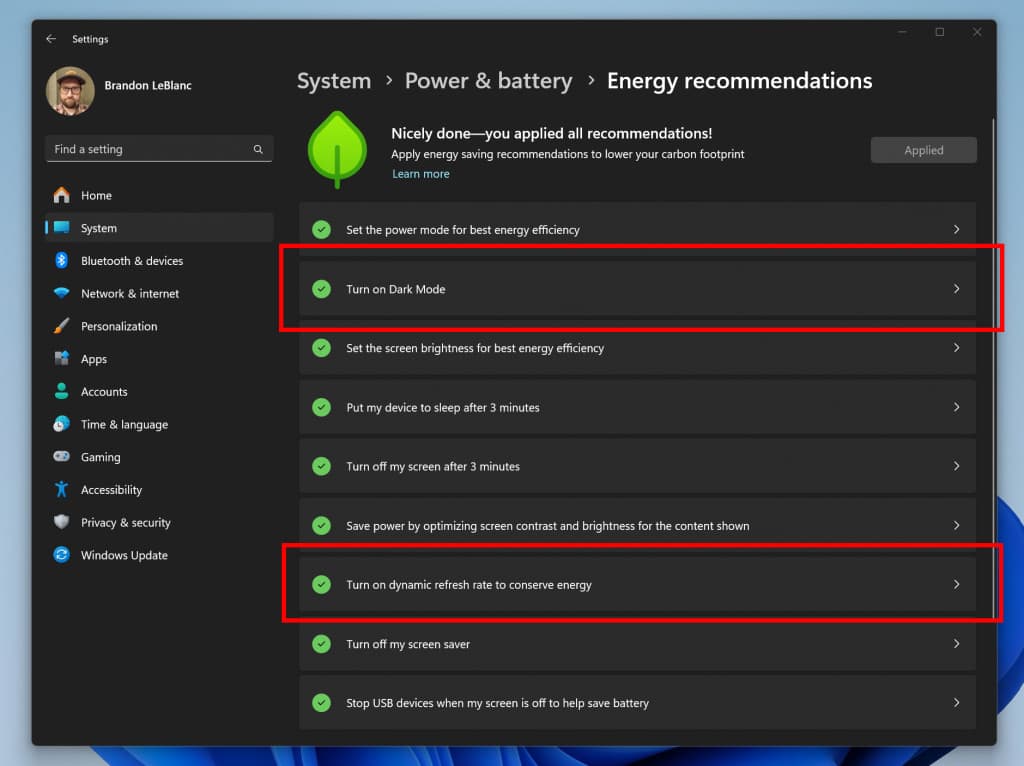Screen dimensions: 1024x766
Task: Click the checkmark beside Turn on Dark Mode
Action: pos(321,289)
